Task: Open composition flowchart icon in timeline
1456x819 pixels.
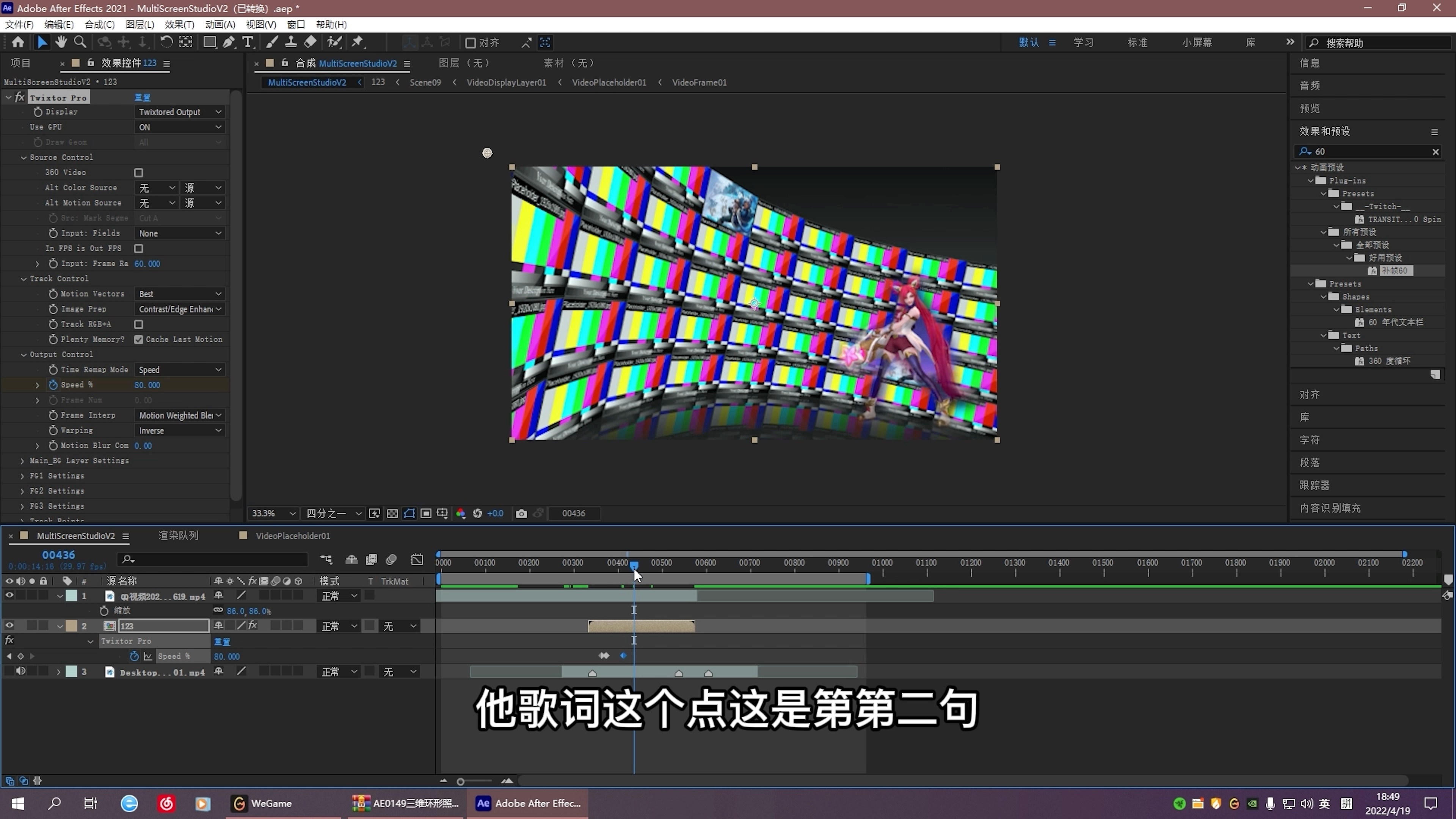Action: [x=326, y=559]
